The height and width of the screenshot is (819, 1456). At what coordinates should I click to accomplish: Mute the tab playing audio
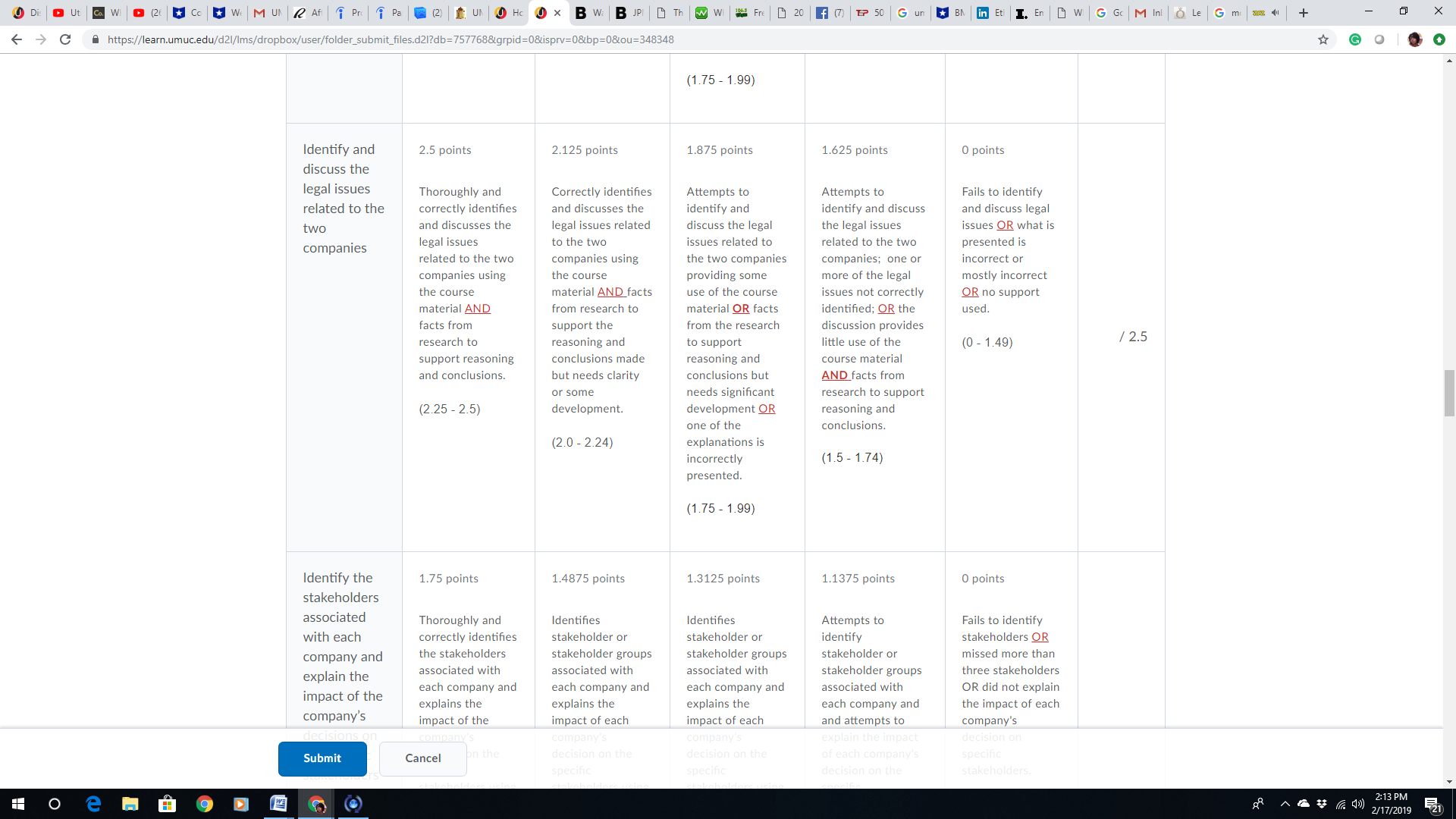pos(1276,13)
